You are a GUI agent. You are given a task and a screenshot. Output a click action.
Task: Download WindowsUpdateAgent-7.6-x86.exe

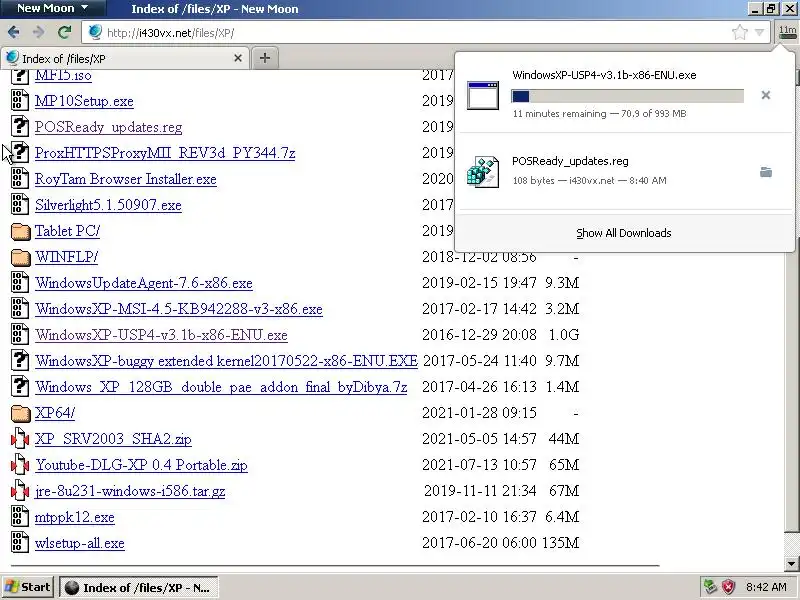pyautogui.click(x=144, y=283)
